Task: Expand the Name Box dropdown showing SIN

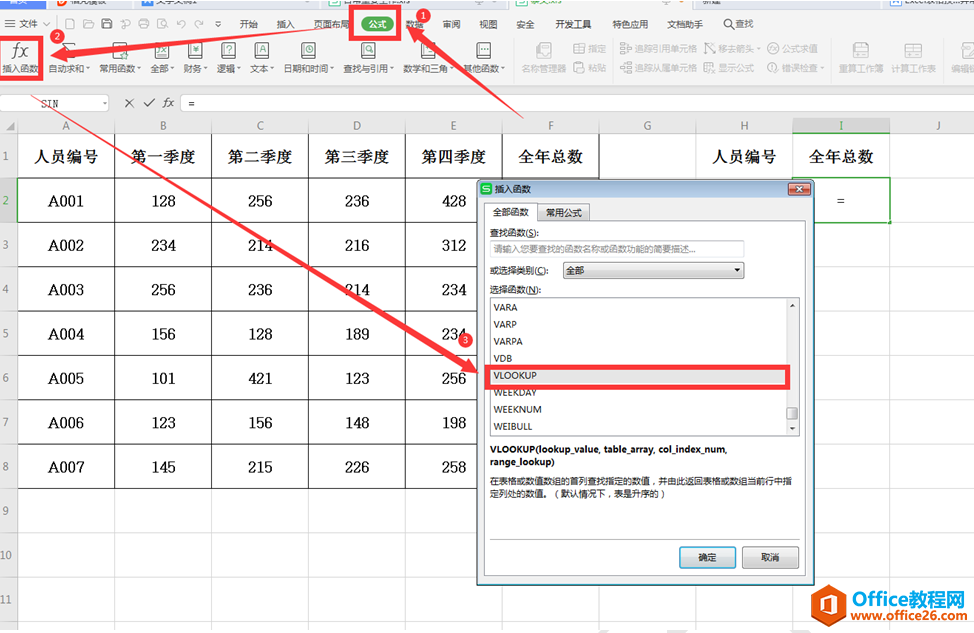Action: (104, 104)
